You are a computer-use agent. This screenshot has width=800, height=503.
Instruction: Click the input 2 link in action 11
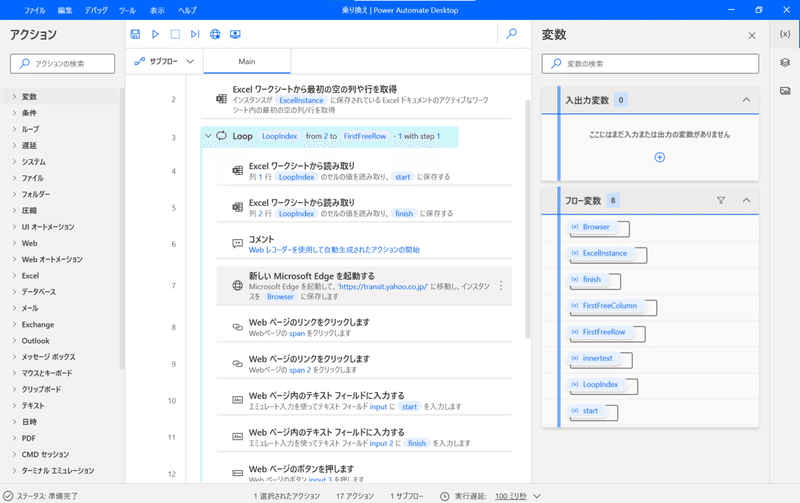click(x=381, y=443)
